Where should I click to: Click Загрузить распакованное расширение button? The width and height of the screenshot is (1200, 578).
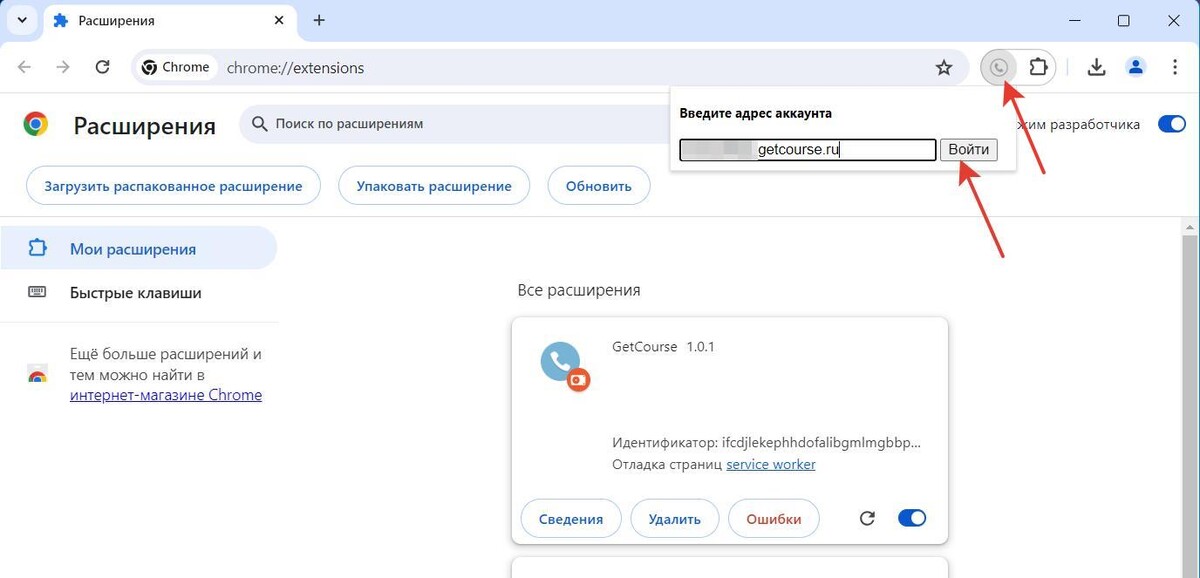coord(173,186)
